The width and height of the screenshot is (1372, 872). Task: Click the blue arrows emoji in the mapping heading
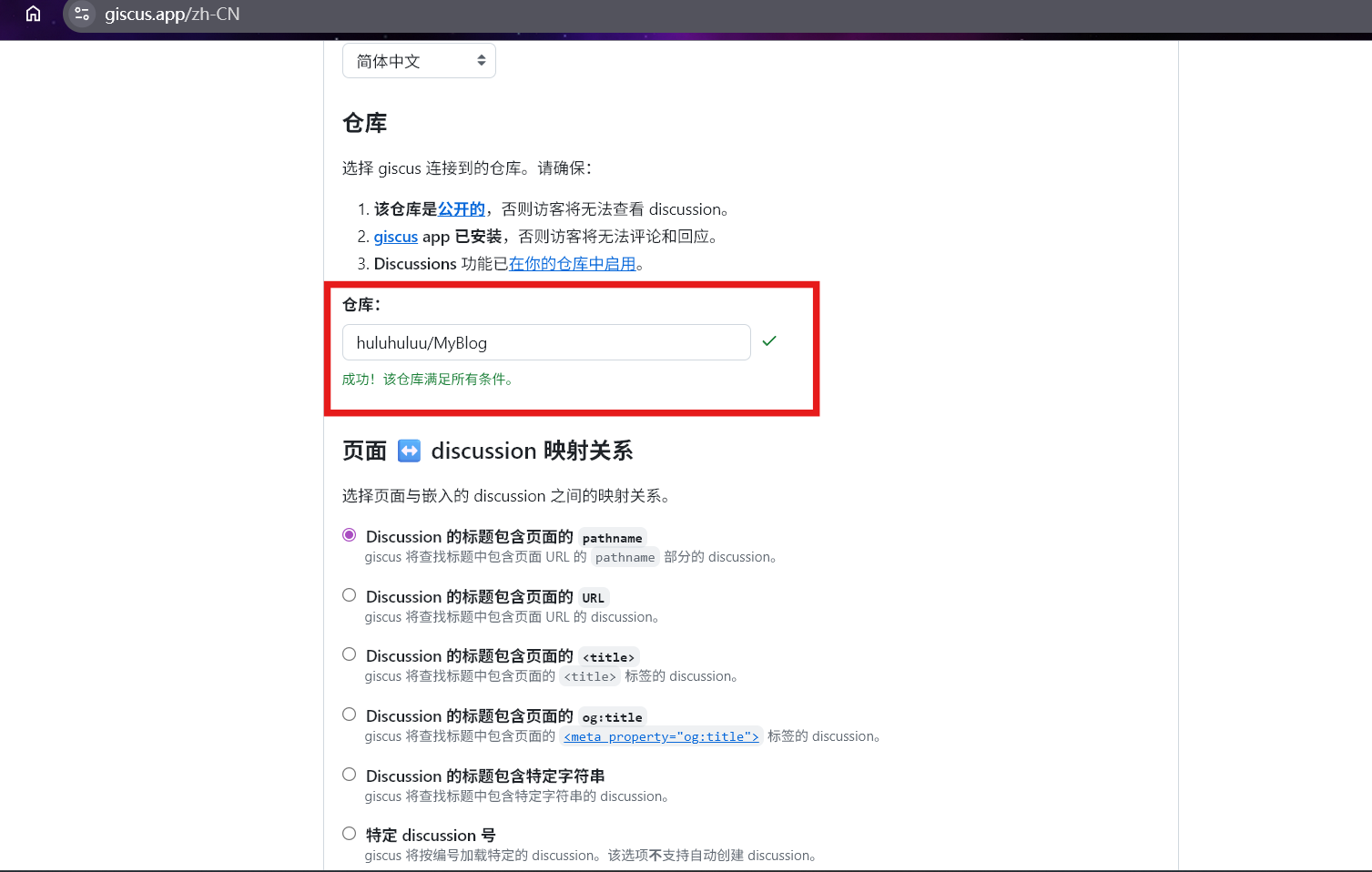[409, 450]
